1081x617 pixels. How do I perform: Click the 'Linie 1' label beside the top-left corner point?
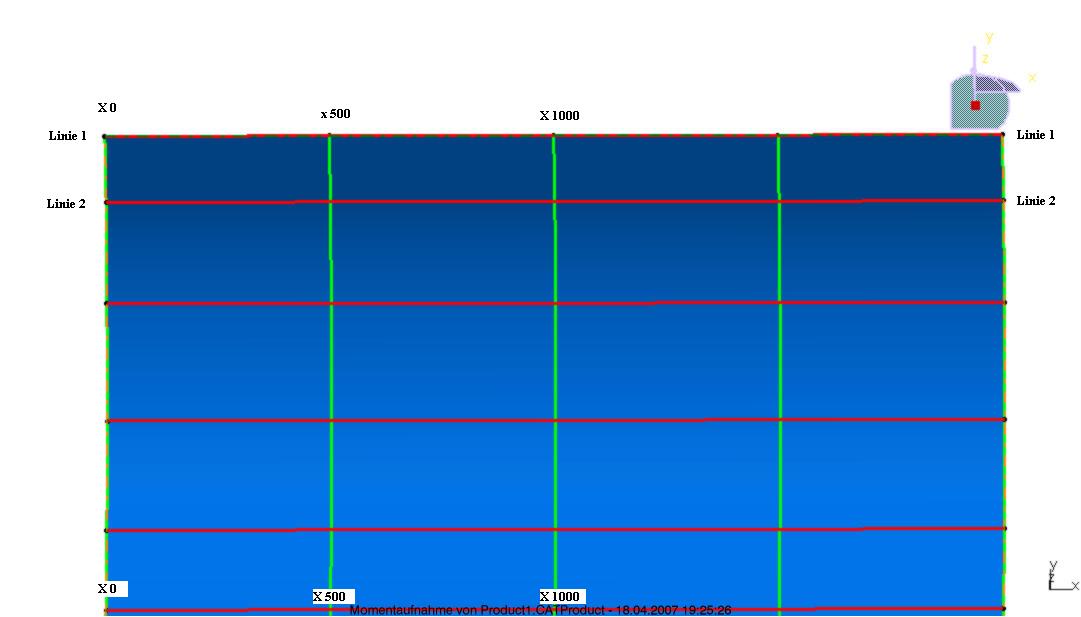pyautogui.click(x=68, y=136)
